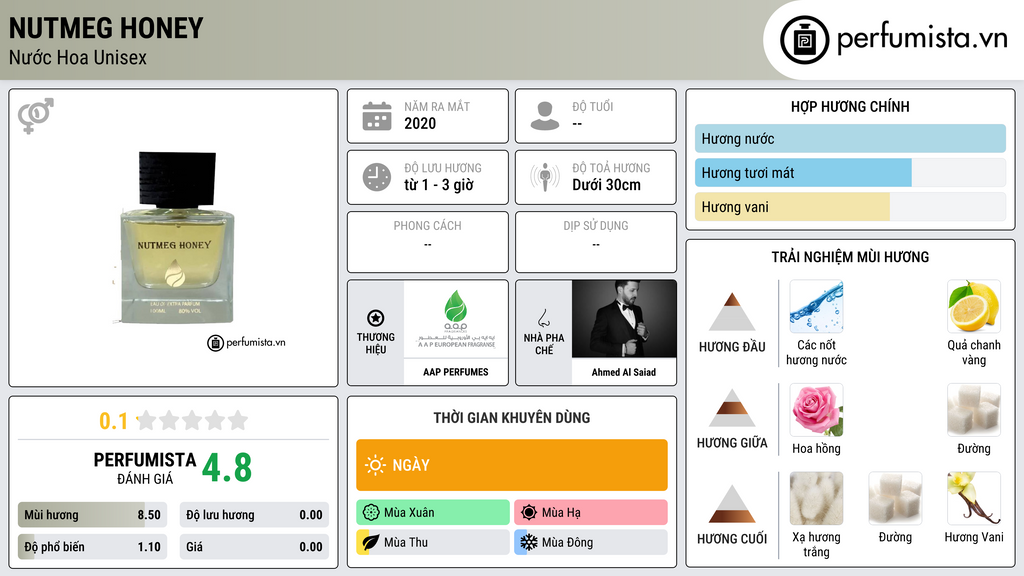The height and width of the screenshot is (576, 1024).
Task: Click the yellow lemon image Quả chanh vàng
Action: click(974, 307)
